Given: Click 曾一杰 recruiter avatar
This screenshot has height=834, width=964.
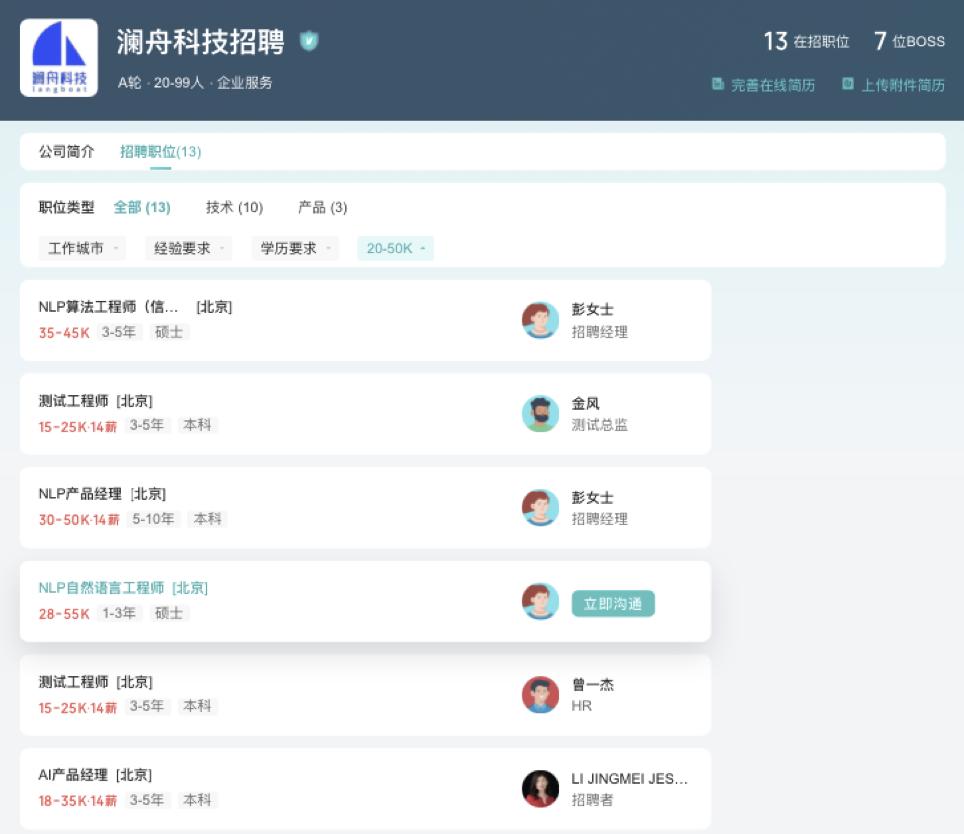Looking at the screenshot, I should click(x=540, y=695).
